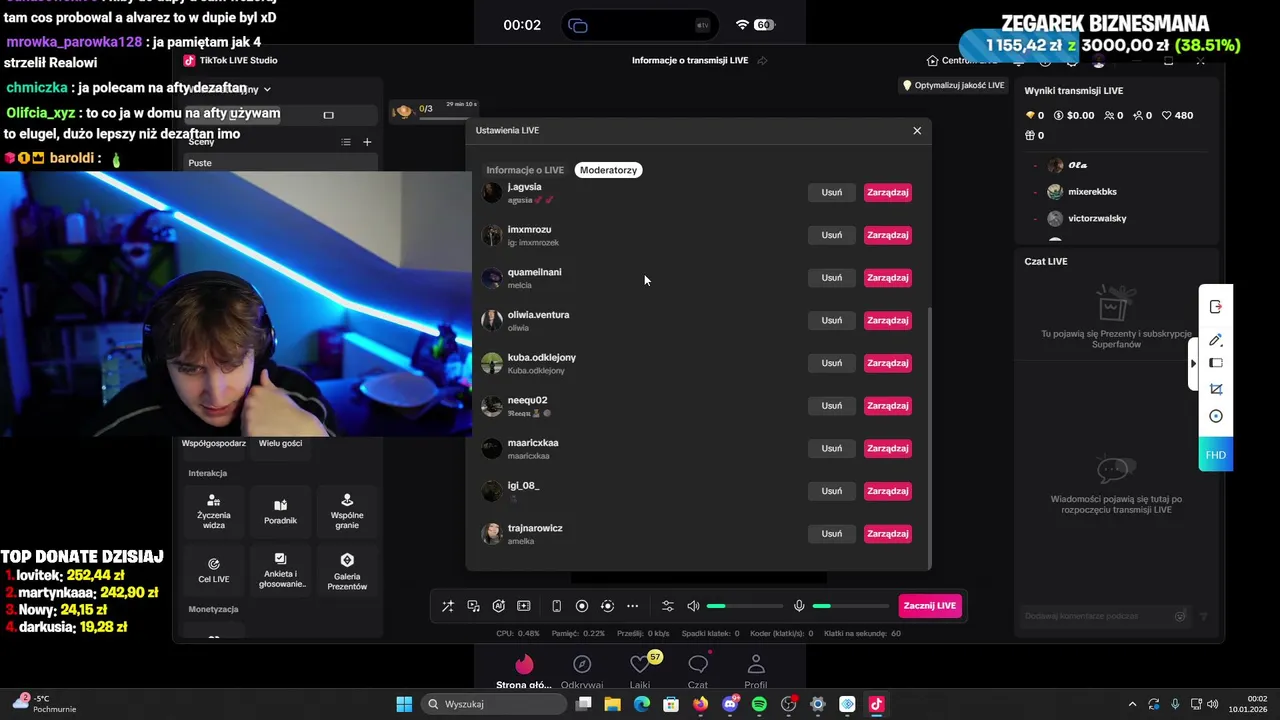The image size is (1280, 720).
Task: Click the frame layout icon in toolbar
Action: [x=523, y=606]
